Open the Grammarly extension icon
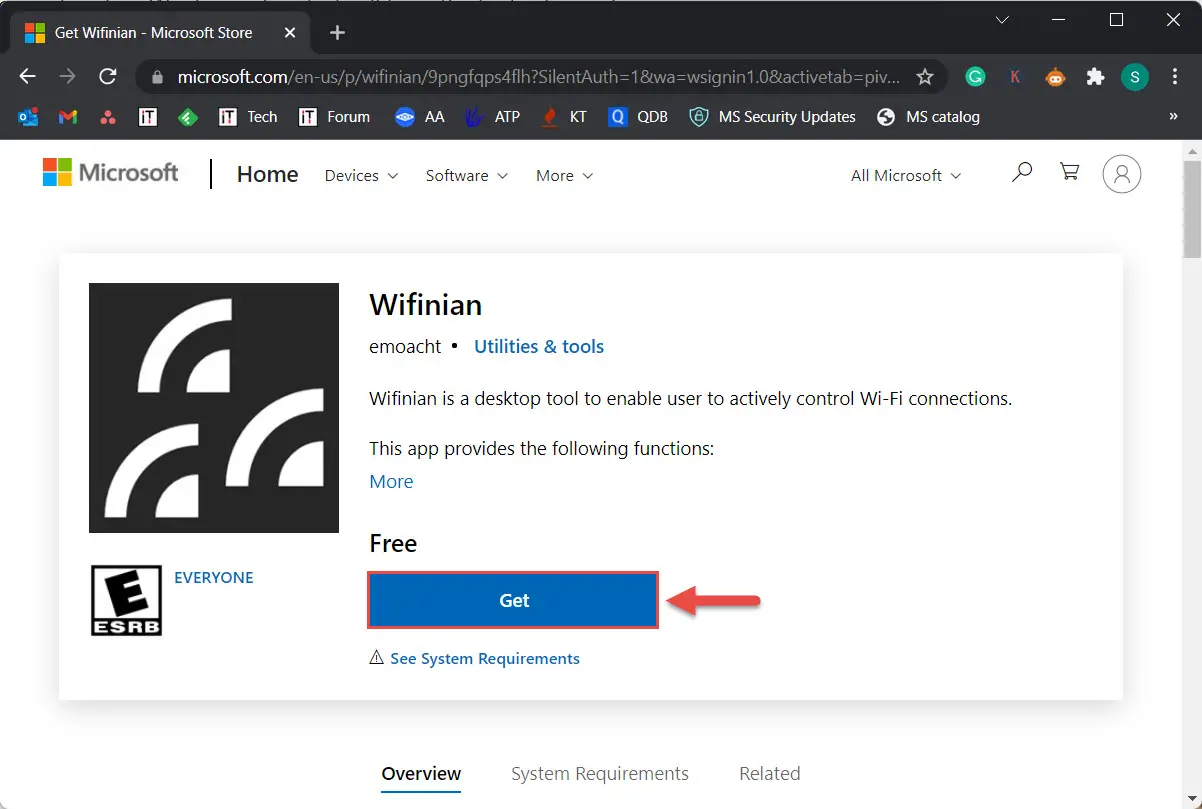This screenshot has height=809, width=1202. point(975,77)
